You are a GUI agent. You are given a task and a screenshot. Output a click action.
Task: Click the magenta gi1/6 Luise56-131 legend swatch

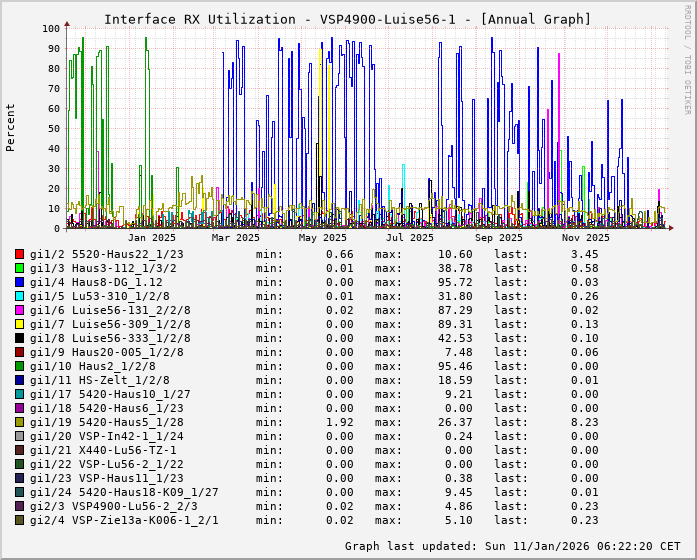[x=20, y=310]
